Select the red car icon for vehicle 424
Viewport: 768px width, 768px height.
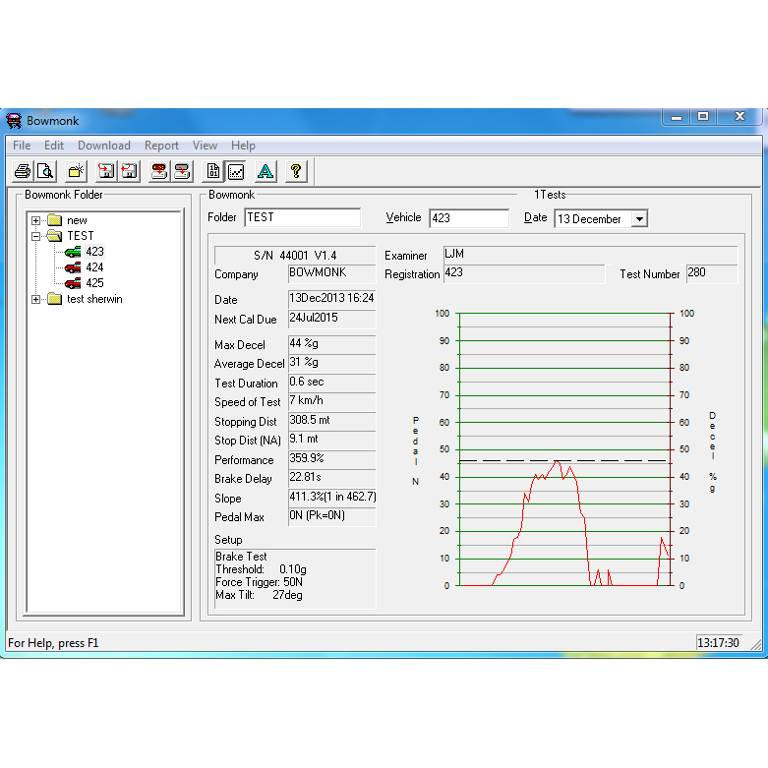click(73, 268)
